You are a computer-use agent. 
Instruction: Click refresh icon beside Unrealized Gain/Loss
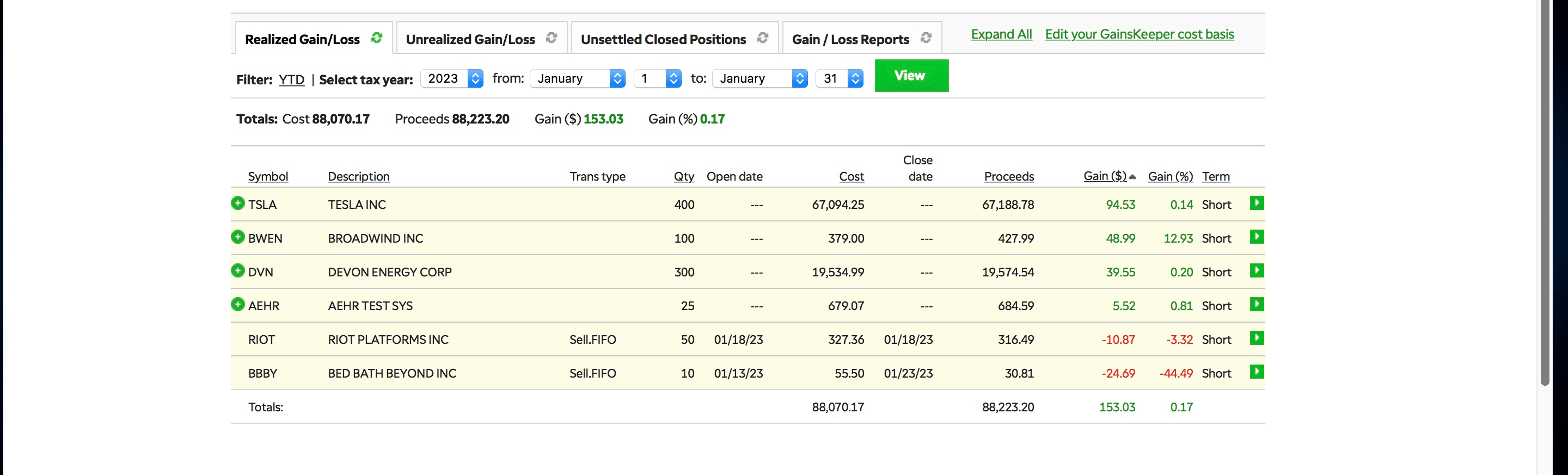coord(552,38)
